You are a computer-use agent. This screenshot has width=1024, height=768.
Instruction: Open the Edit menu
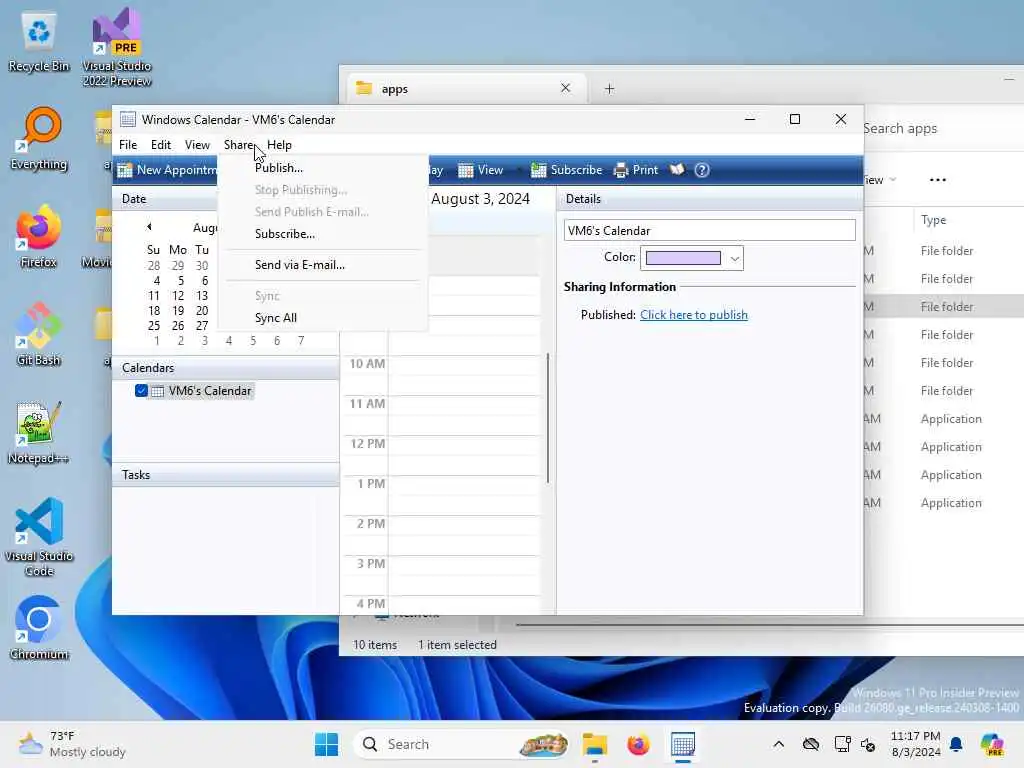(161, 145)
